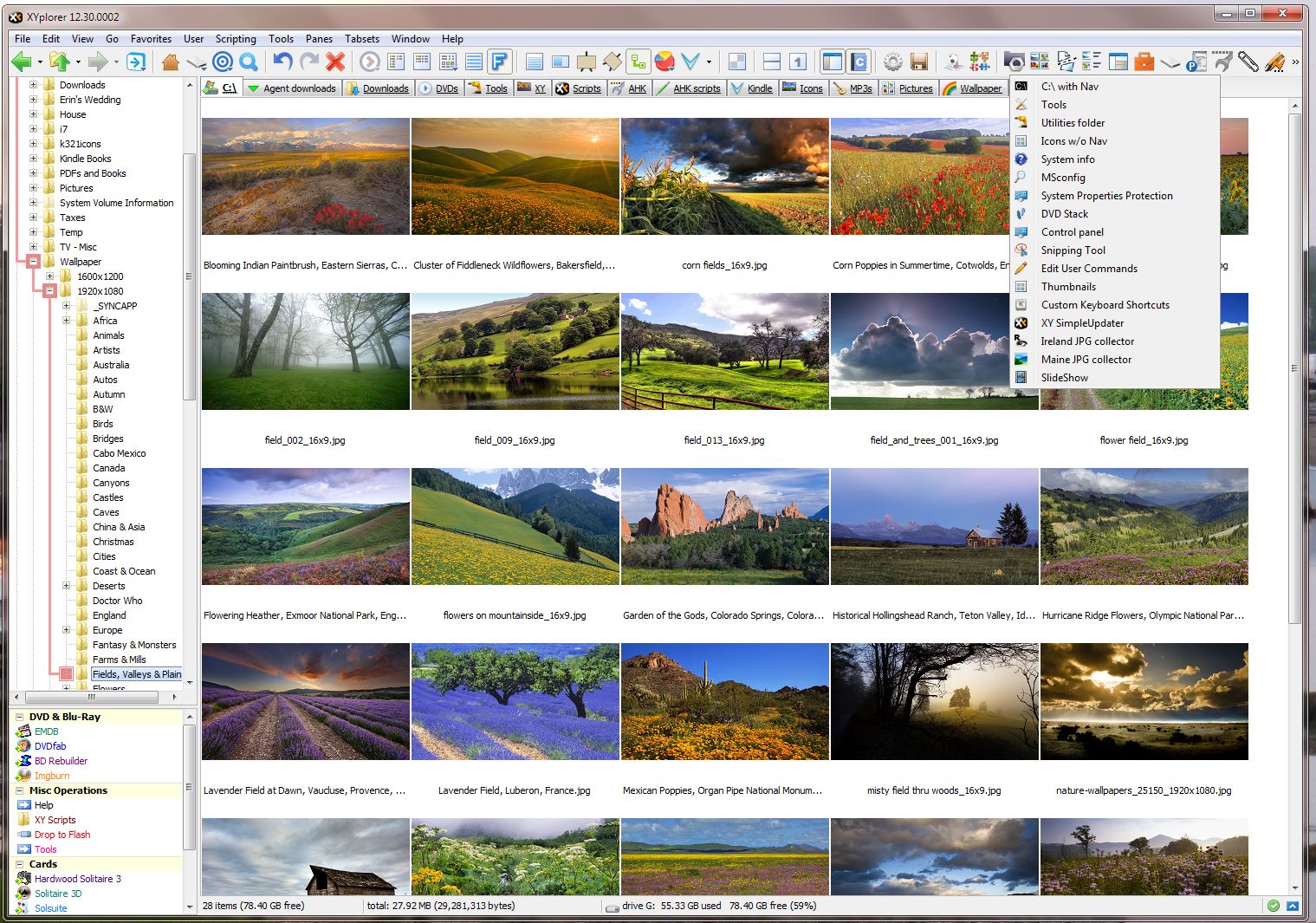
Task: Toggle the Show Tree panel button
Action: pyautogui.click(x=832, y=62)
